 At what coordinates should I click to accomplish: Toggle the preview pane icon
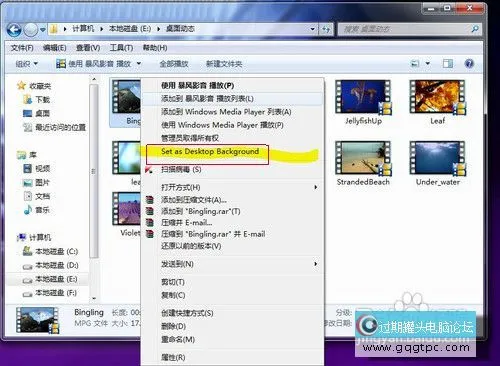tap(448, 63)
